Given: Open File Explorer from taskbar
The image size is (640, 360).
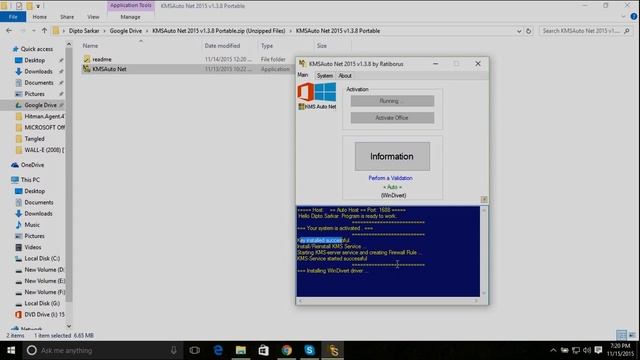Looking at the screenshot, I should pyautogui.click(x=241, y=350).
